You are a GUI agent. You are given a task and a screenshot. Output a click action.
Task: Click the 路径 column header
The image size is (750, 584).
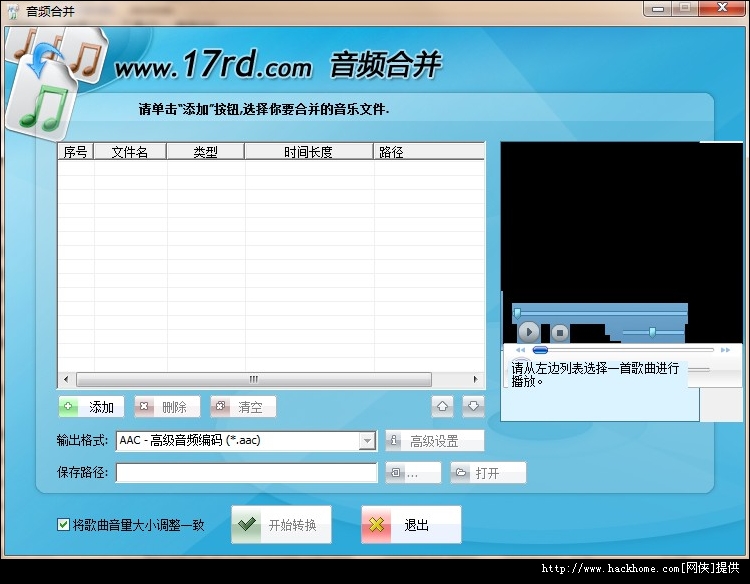[x=429, y=152]
